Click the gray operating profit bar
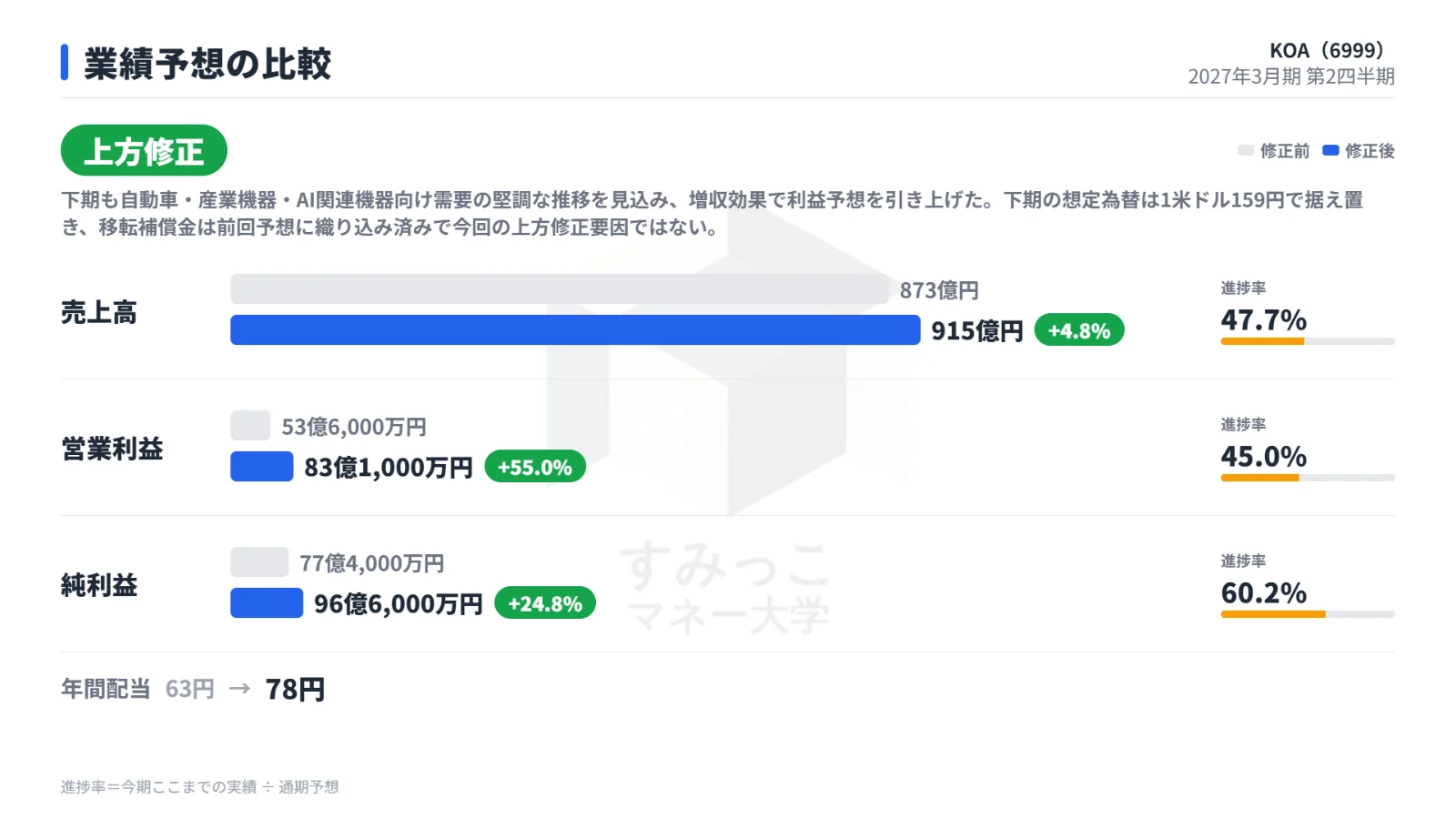 [x=250, y=426]
